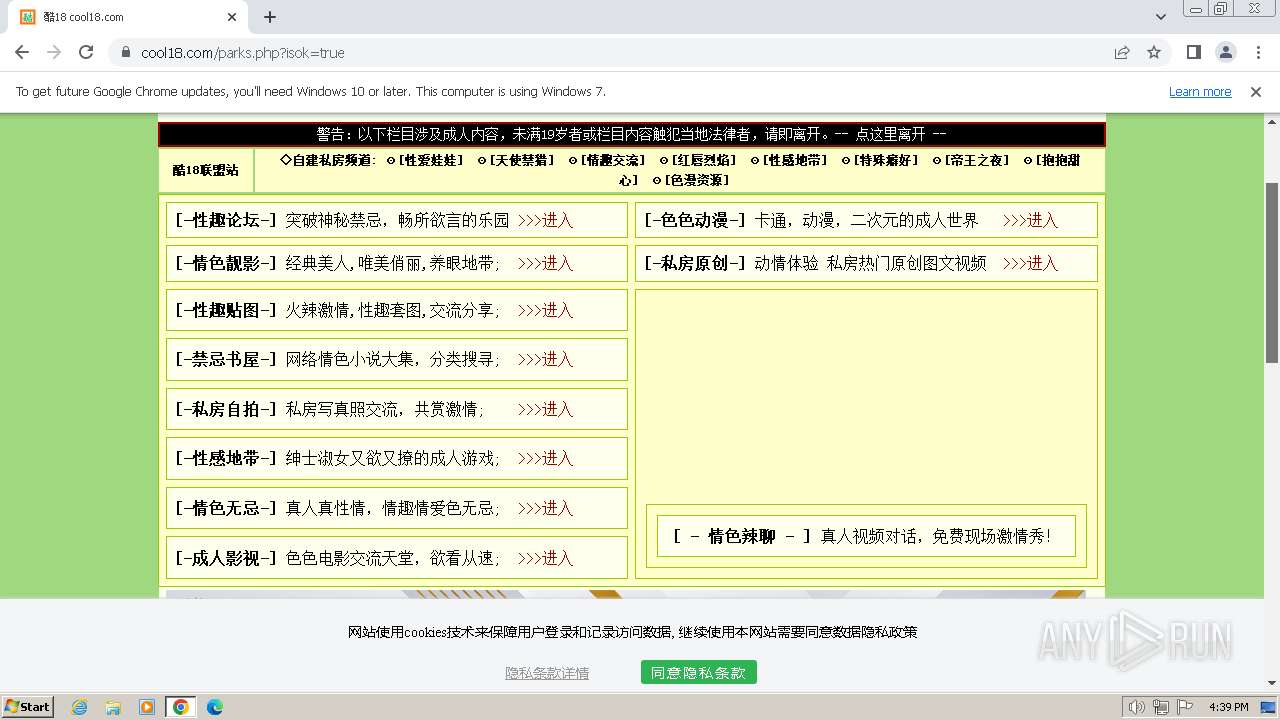Open the Chrome three-dot menu
This screenshot has width=1280, height=720.
click(1257, 52)
